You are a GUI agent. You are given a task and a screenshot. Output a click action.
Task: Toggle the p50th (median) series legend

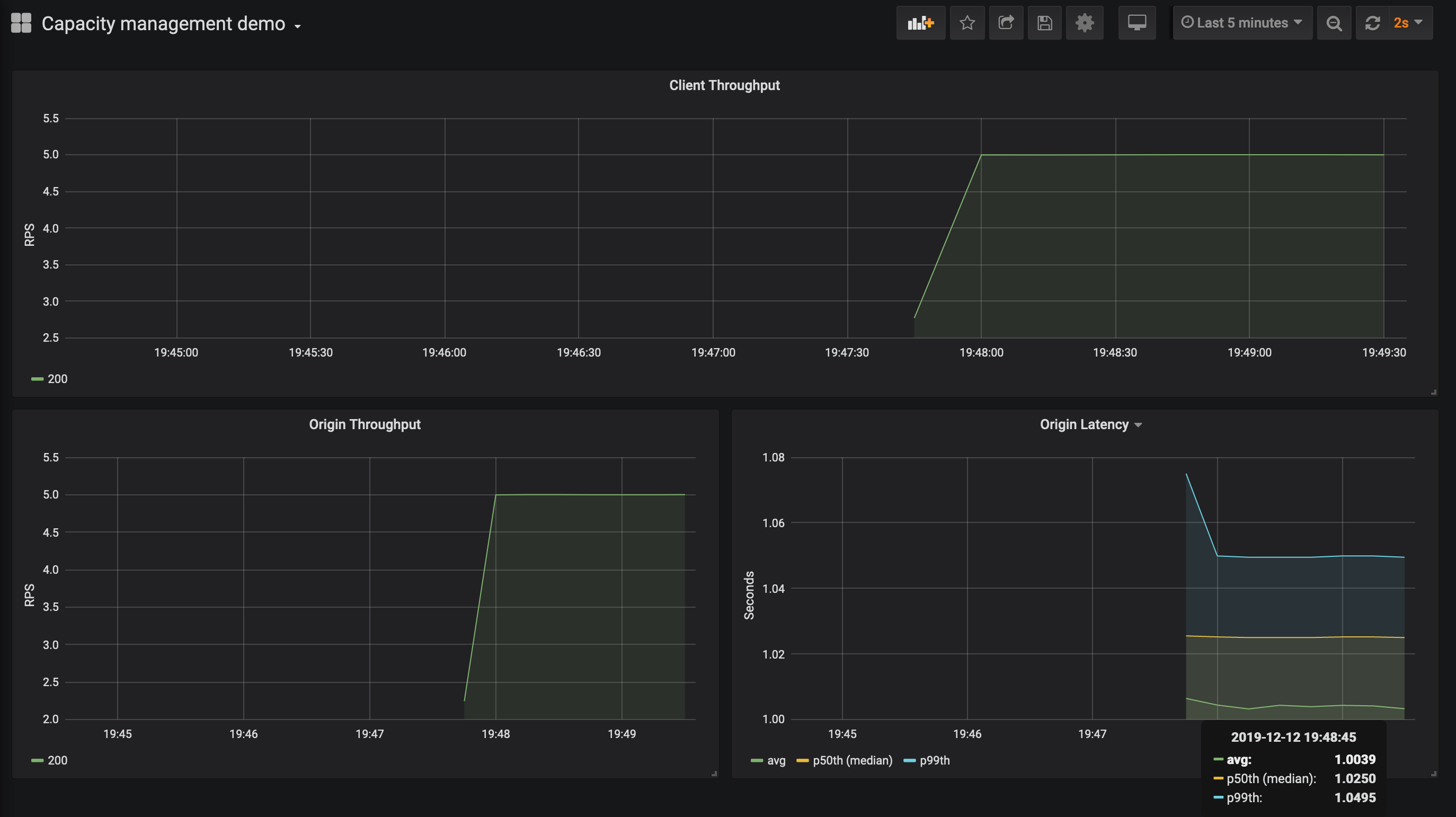coord(853,760)
